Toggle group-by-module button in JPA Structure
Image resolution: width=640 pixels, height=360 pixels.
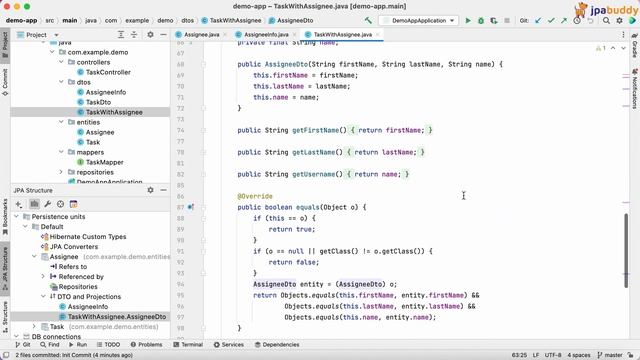pos(34,204)
